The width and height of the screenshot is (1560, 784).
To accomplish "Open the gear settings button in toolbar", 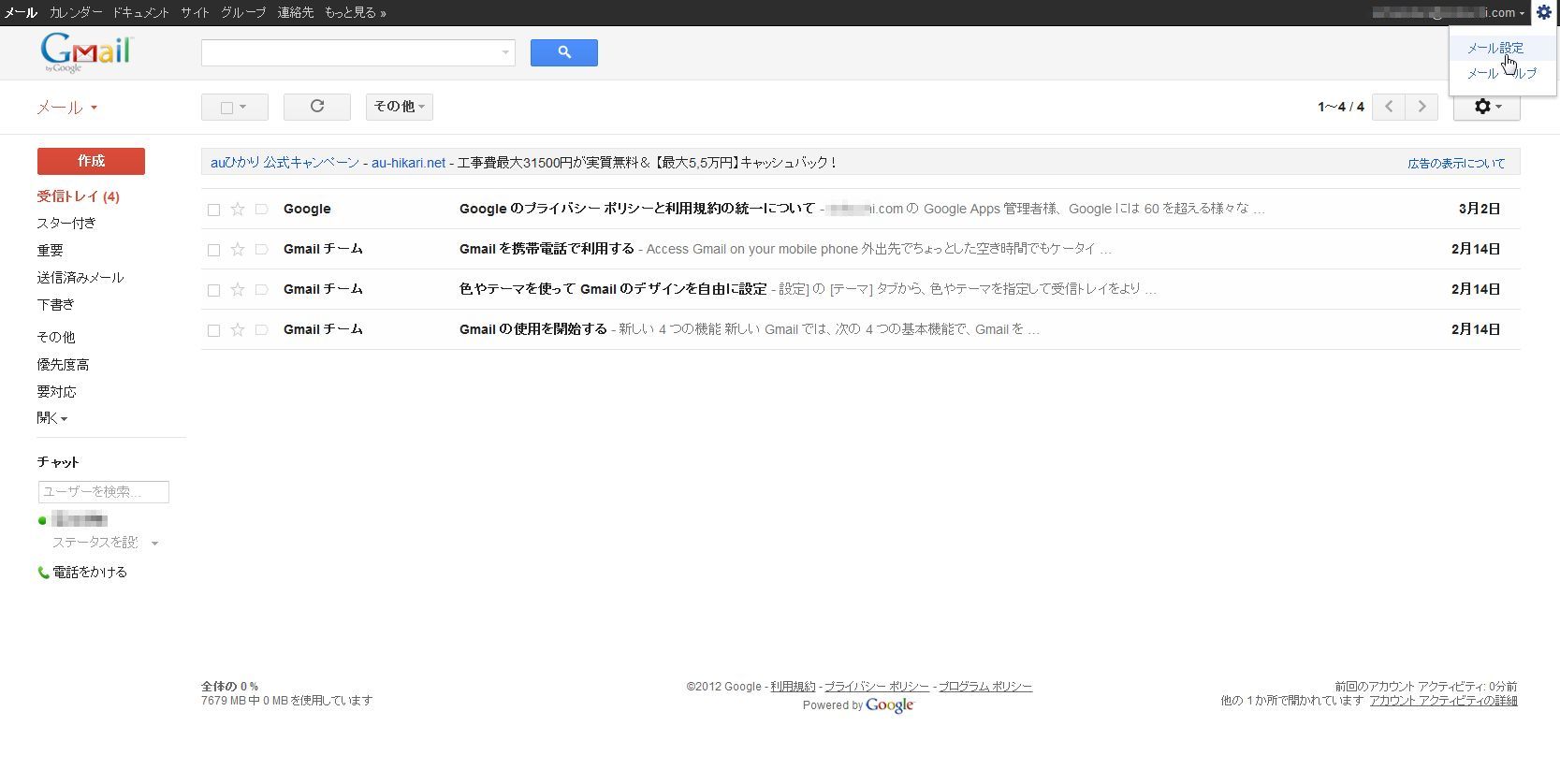I will (x=1486, y=107).
